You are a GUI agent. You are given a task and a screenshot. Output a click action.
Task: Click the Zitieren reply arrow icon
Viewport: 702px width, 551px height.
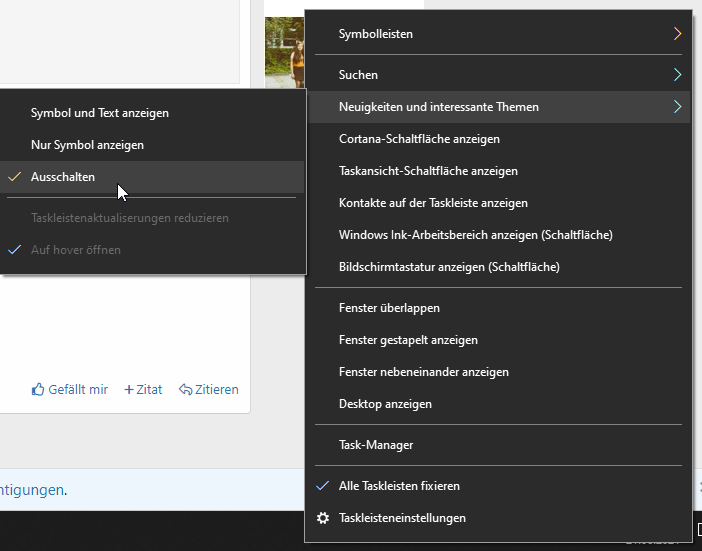(x=185, y=389)
